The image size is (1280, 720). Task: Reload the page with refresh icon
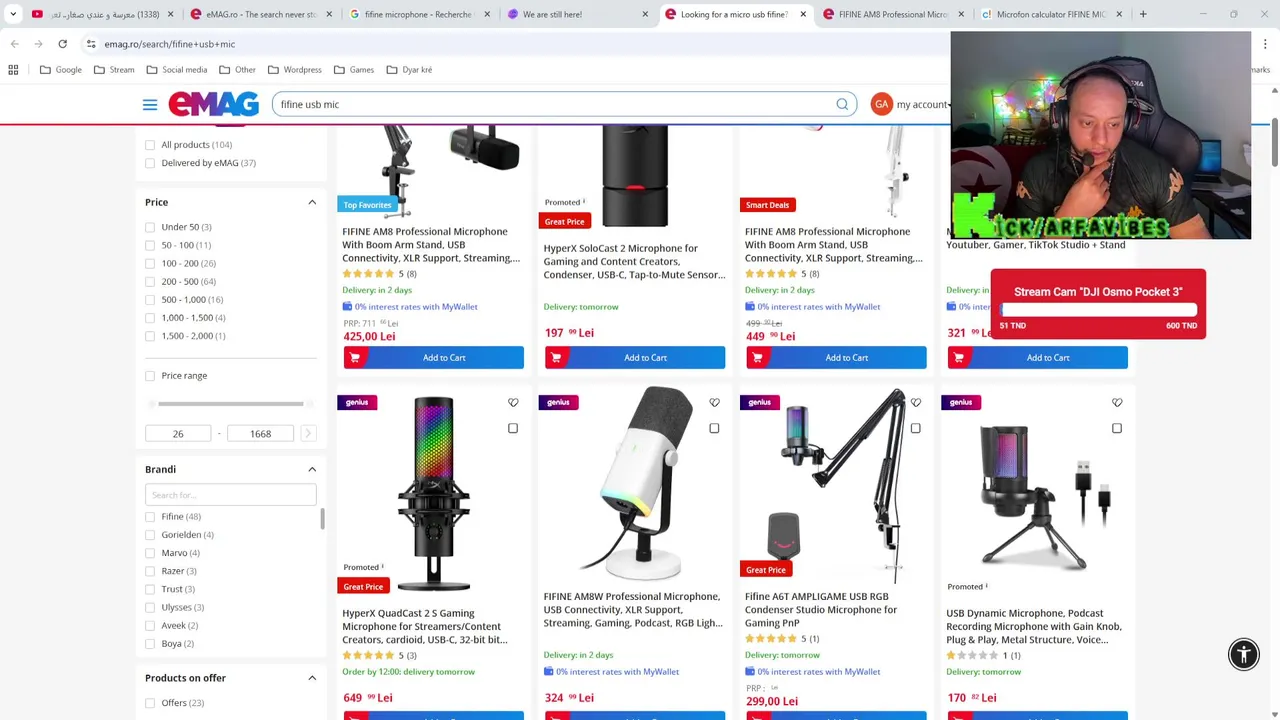[x=62, y=44]
